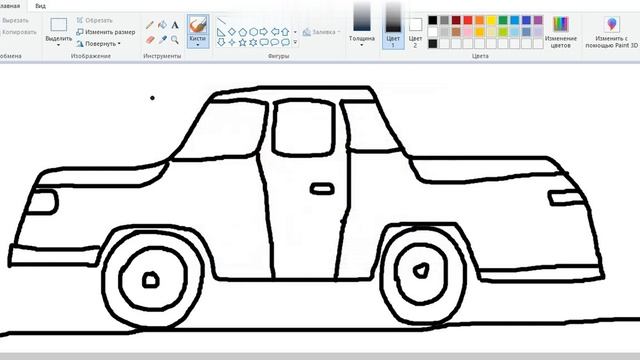The image size is (640, 360).
Task: Pick the pink color swatch
Action: [468, 32]
